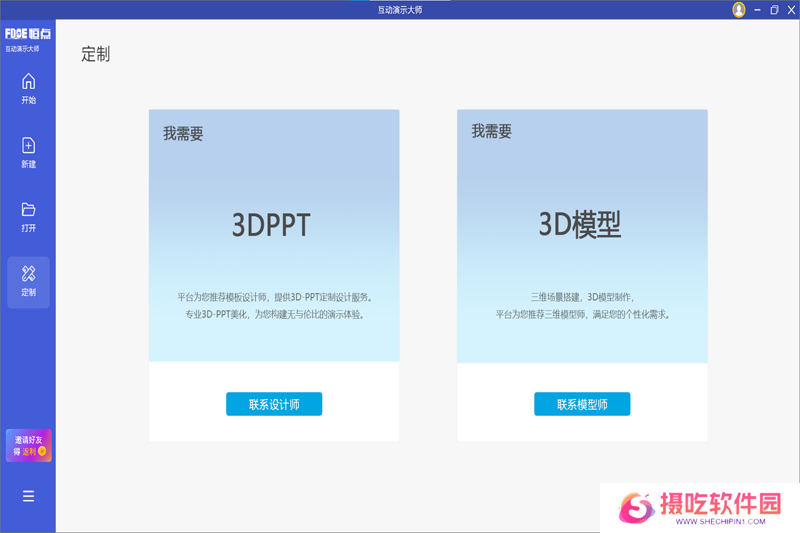Restore down the application window
800x533 pixels.
[774, 10]
